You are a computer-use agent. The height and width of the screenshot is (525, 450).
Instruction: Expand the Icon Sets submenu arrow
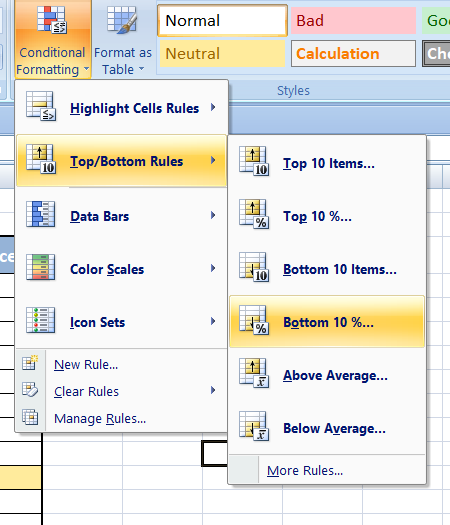point(213,321)
